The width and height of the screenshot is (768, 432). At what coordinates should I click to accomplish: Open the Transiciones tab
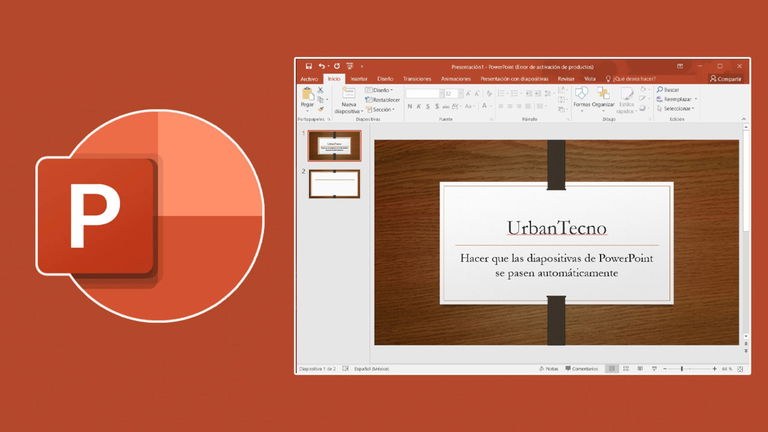click(x=417, y=78)
